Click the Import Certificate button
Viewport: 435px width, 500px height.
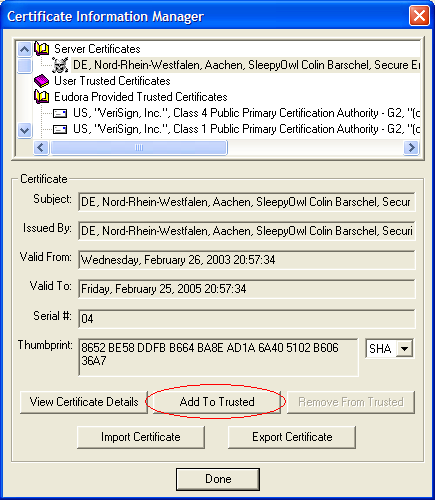[x=141, y=437]
